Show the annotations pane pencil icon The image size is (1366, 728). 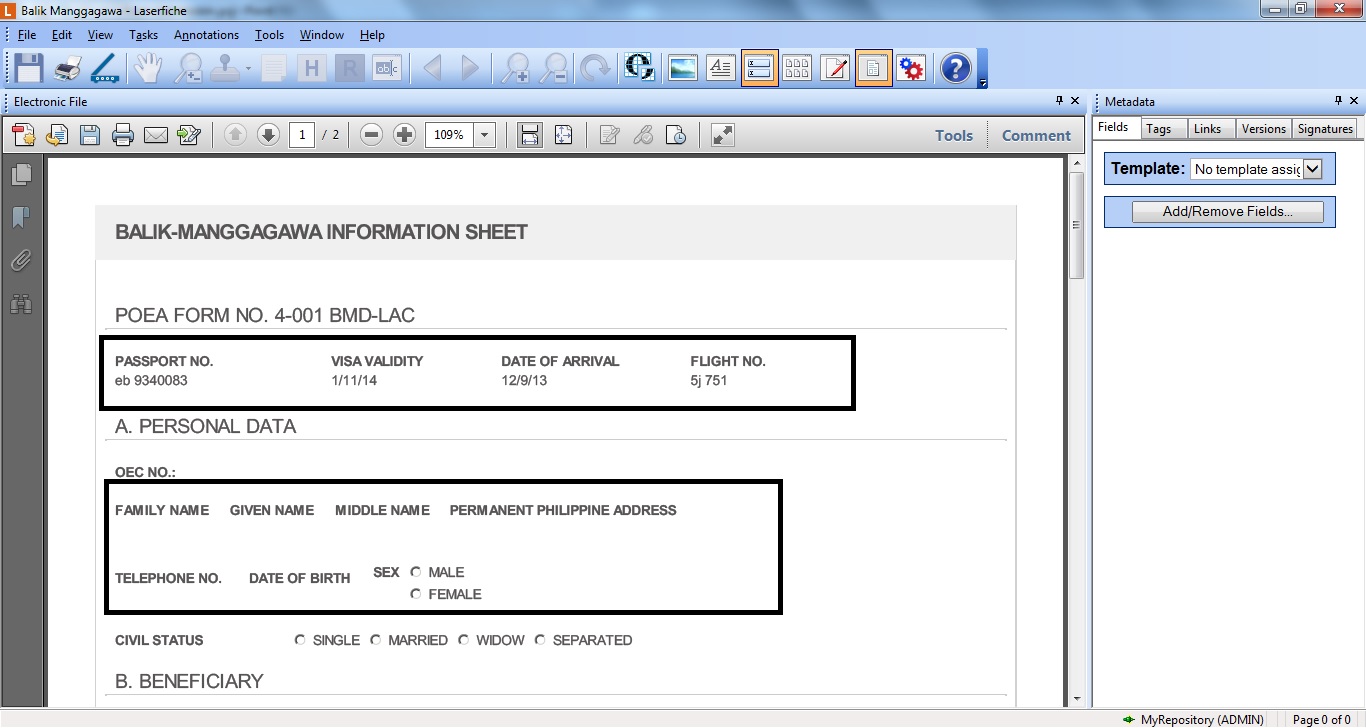pos(835,68)
